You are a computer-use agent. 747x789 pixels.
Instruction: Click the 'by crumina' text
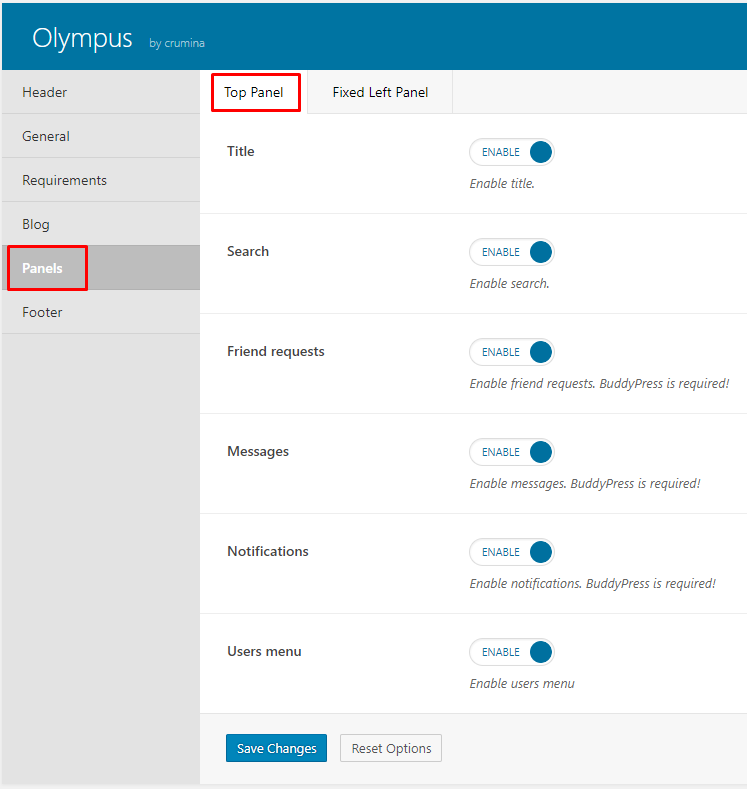[177, 43]
